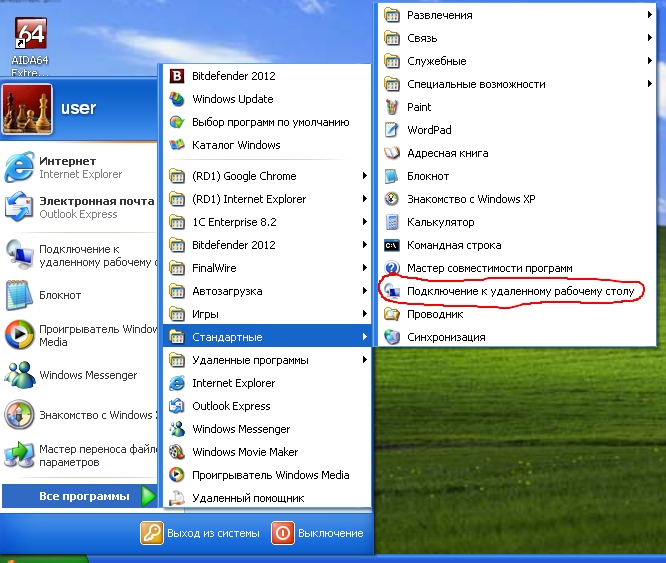
Task: Click the Internet Explorer icon beside Интернет
Action: click(x=19, y=167)
